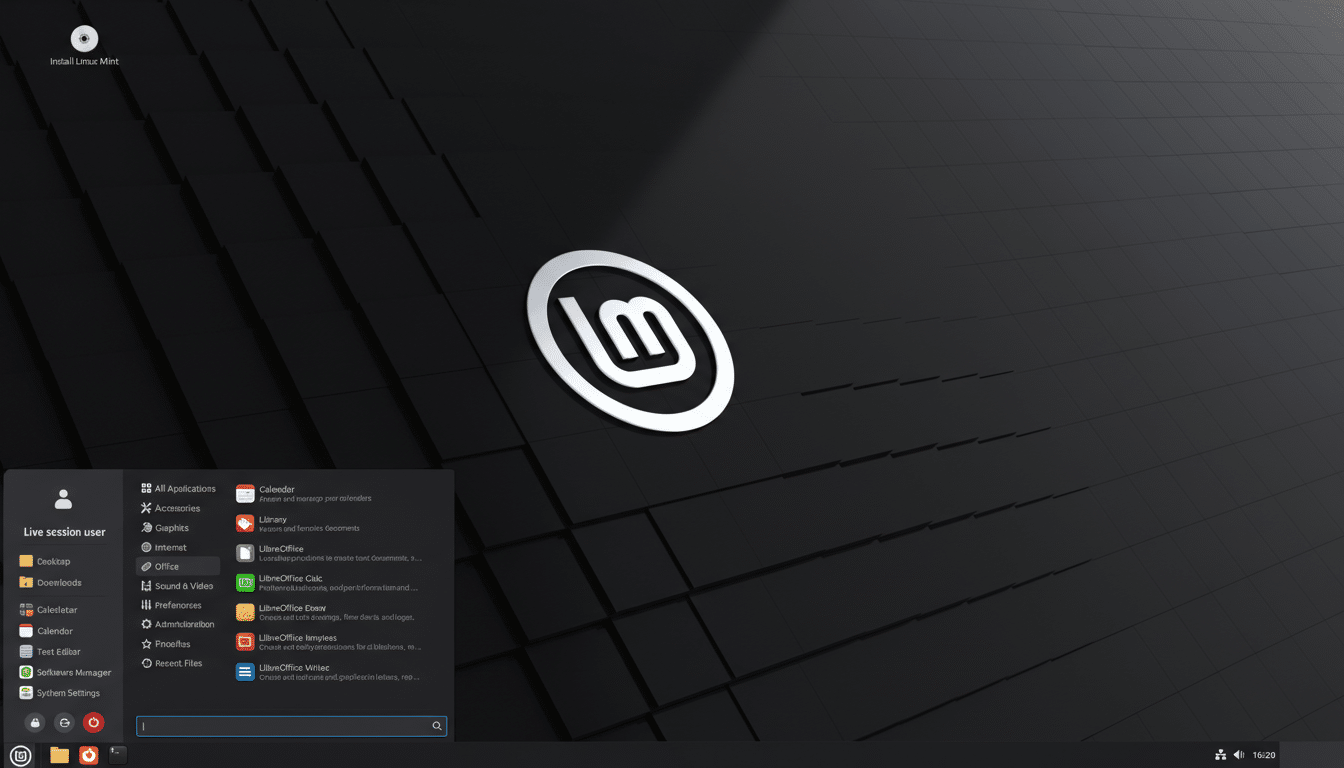Click the network icon in the system tray
This screenshot has width=1344, height=768.
[x=1219, y=755]
